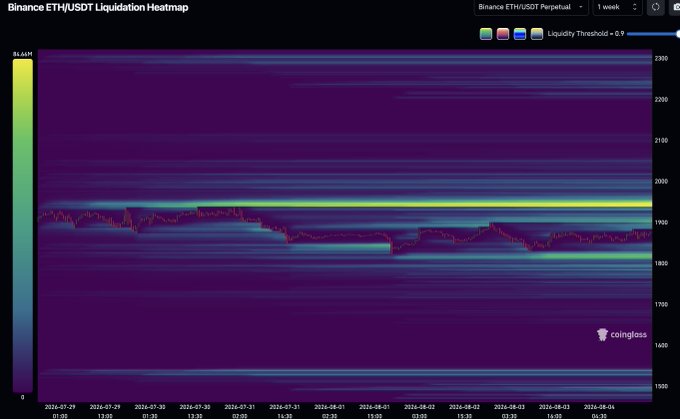Click the 2026-08-02 15:30 time label
680x419 pixels.
(464, 411)
